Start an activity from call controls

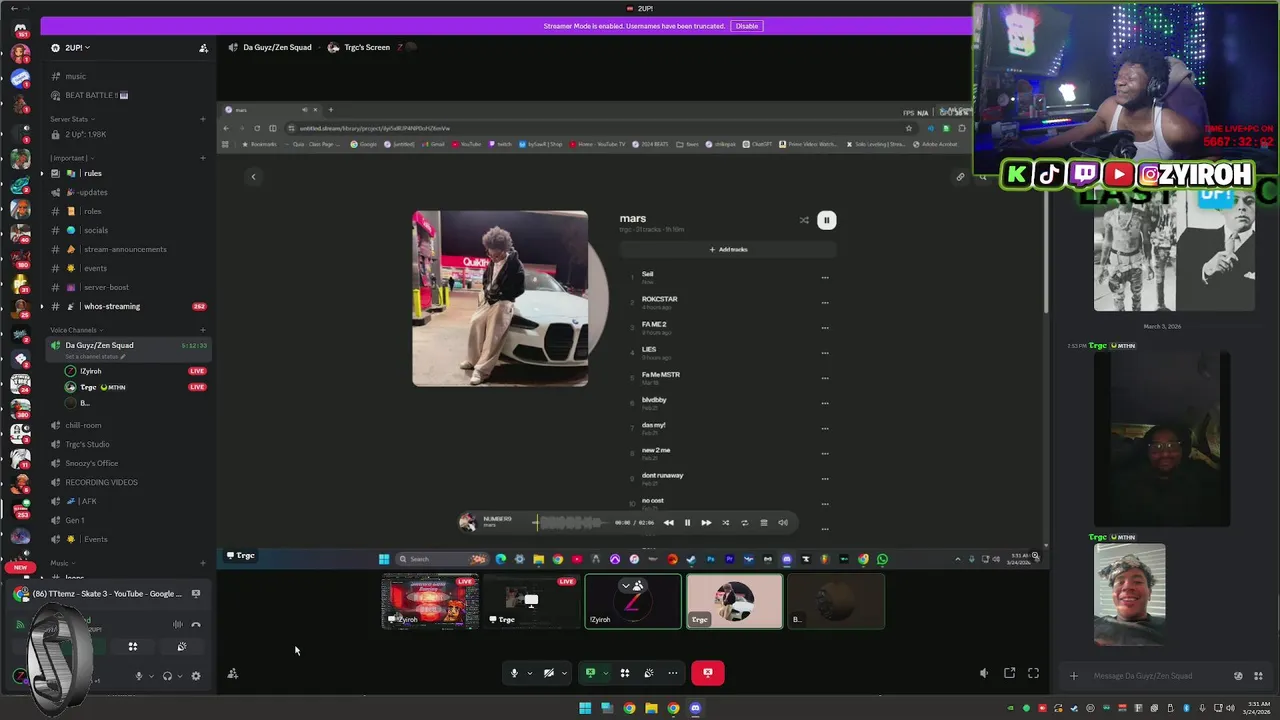point(625,673)
